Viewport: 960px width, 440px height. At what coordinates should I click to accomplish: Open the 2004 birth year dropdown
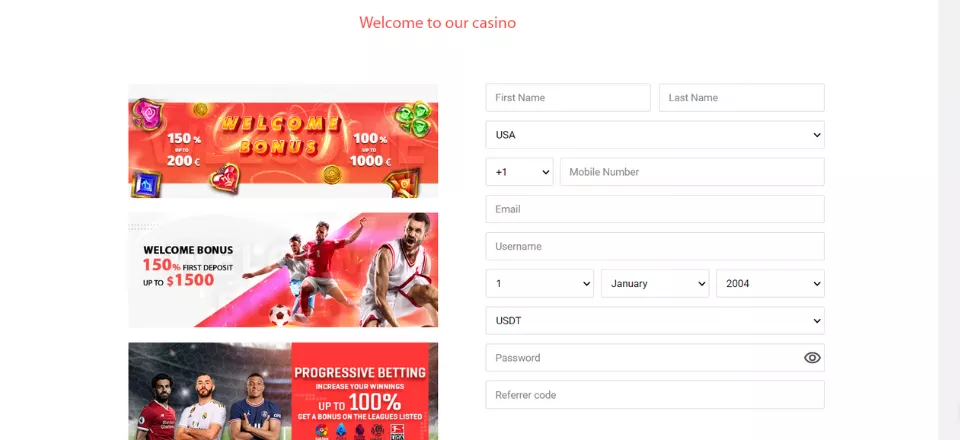tap(770, 284)
